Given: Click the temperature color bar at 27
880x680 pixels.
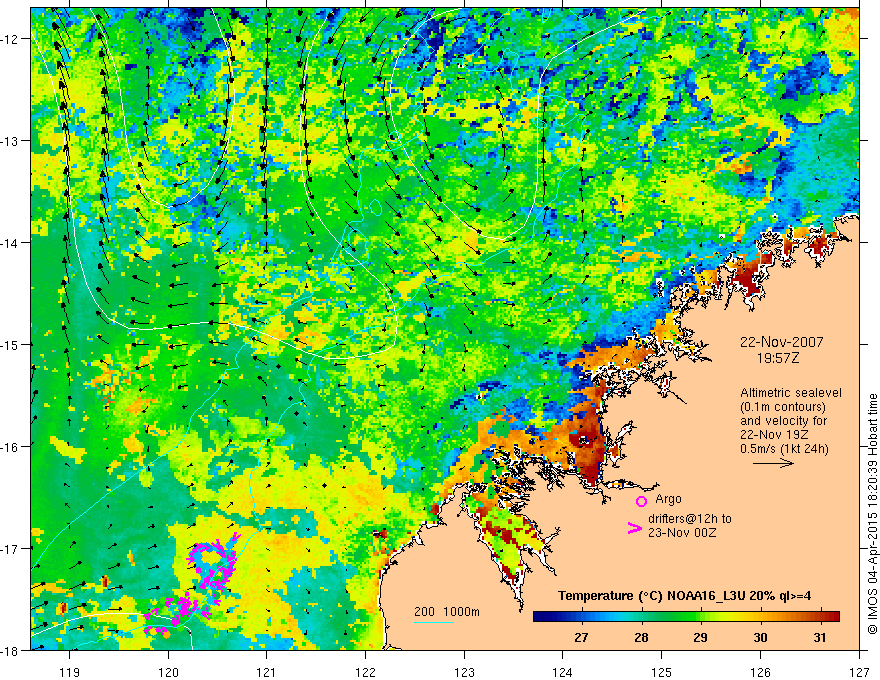Looking at the screenshot, I should pyautogui.click(x=581, y=616).
